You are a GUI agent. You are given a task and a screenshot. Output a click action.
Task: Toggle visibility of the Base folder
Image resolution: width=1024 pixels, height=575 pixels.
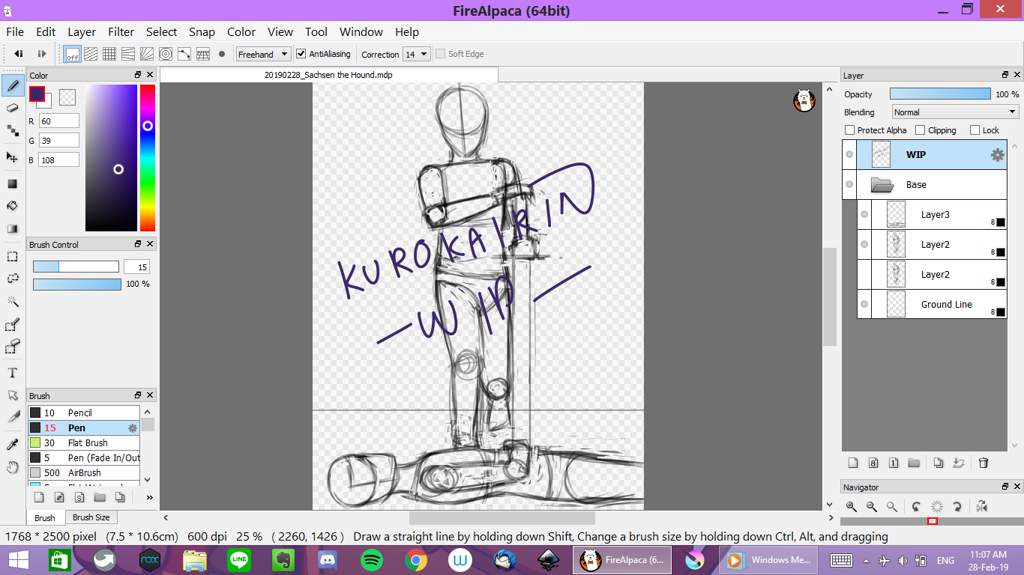coord(849,185)
